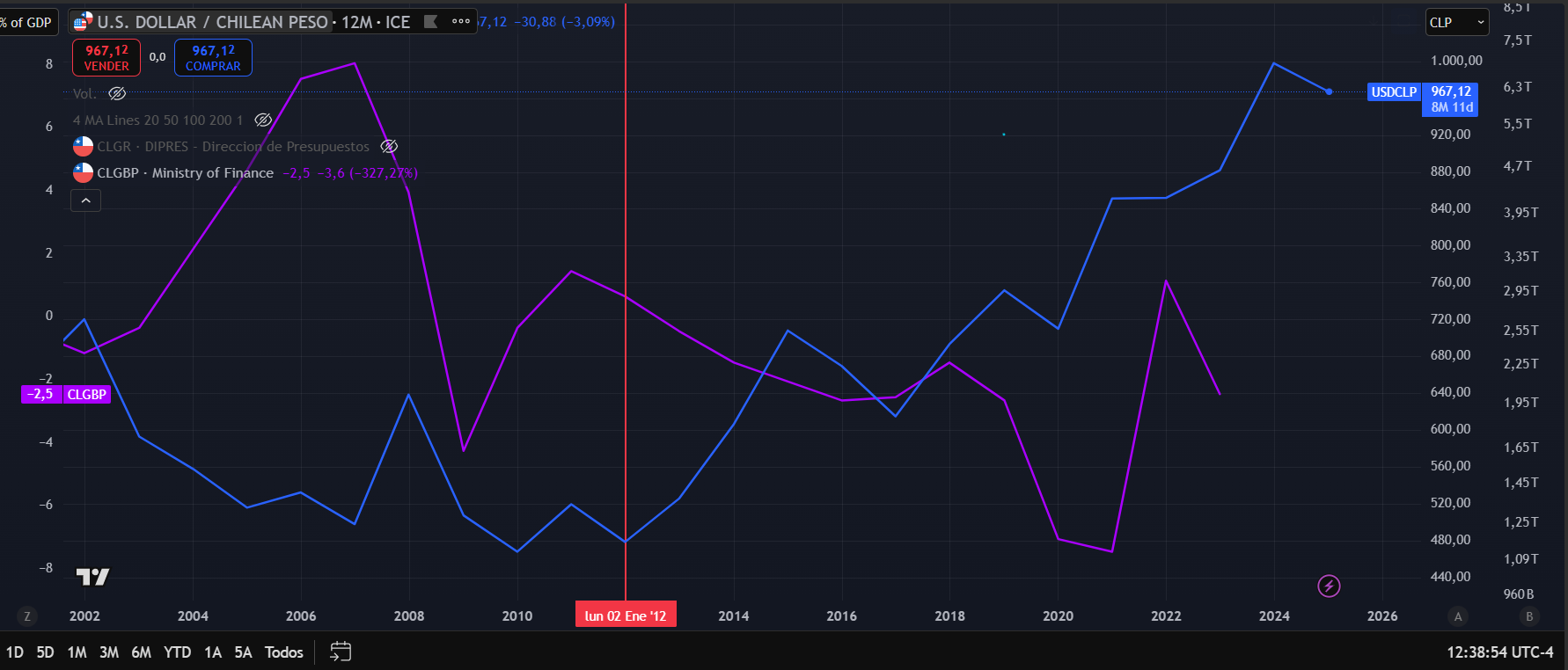Click the U.S. Dollar / Chilean Peso title

click(x=211, y=22)
